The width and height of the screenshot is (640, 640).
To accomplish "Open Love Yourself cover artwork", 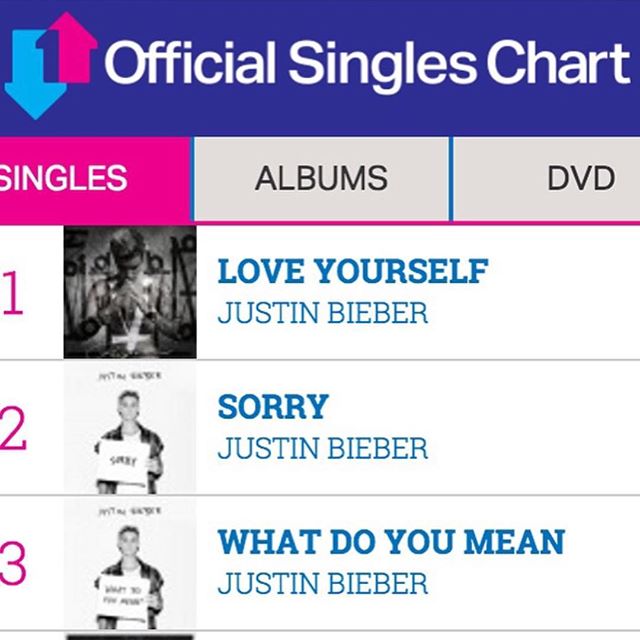I will tap(130, 292).
